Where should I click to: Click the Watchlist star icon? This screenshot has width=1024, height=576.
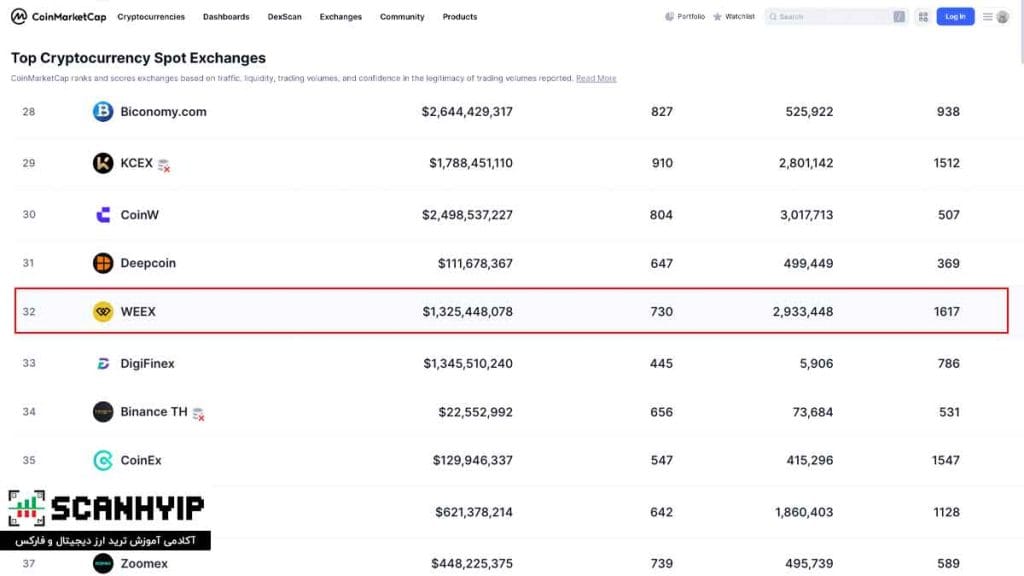[717, 16]
